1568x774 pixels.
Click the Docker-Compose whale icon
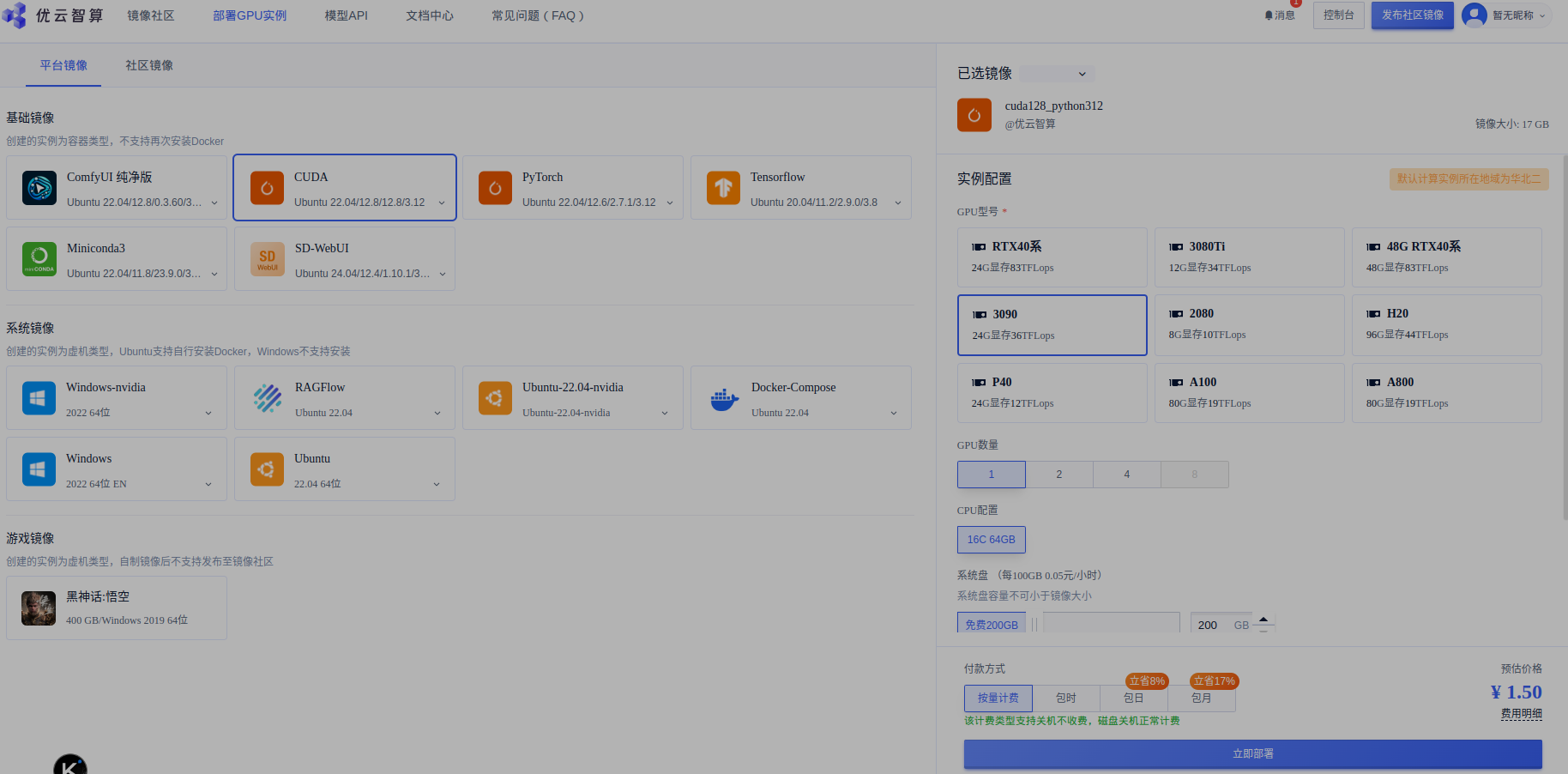(724, 399)
